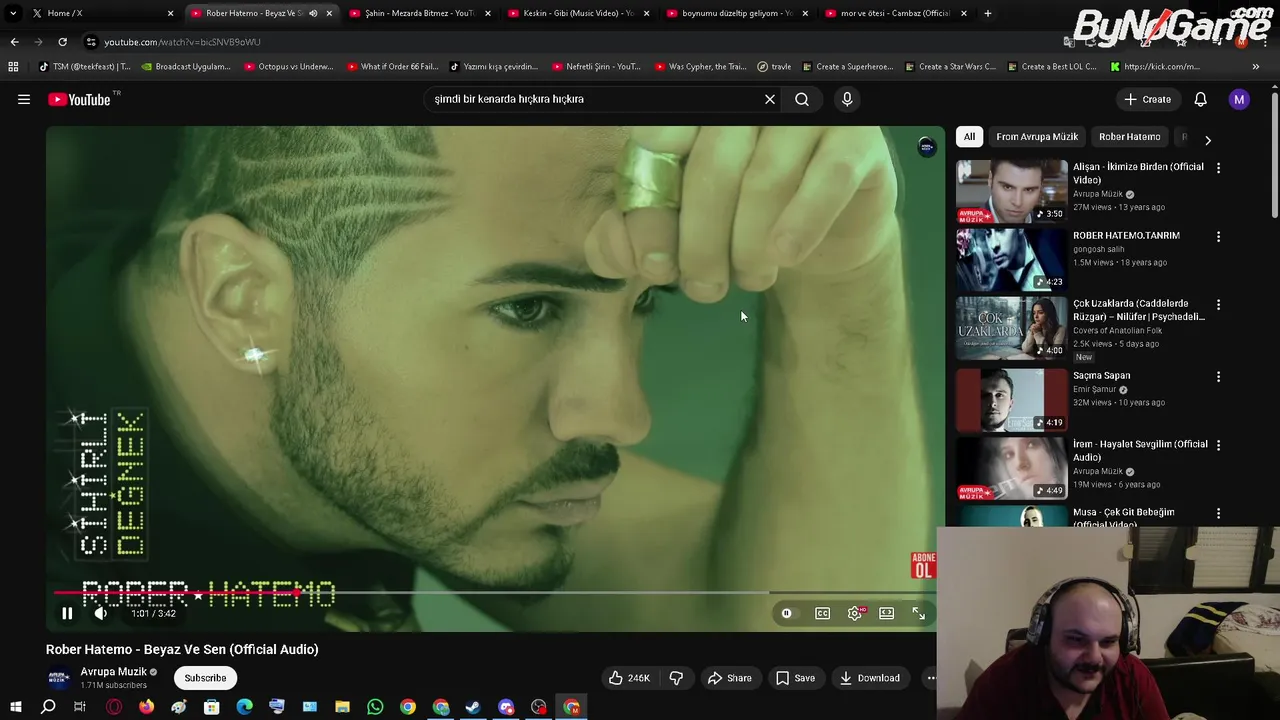Open Alişan - İkimize Birden video thumbnail
This screenshot has width=1280, height=720.
1011,191
